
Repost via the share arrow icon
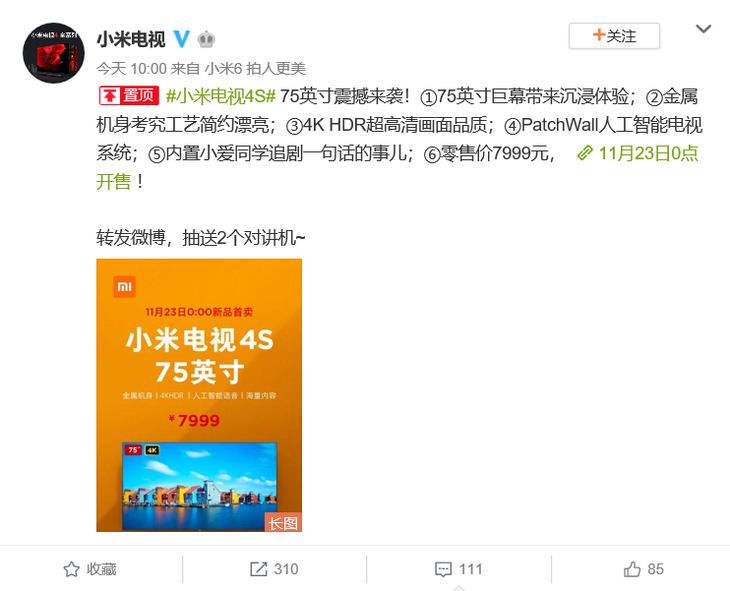tap(258, 569)
